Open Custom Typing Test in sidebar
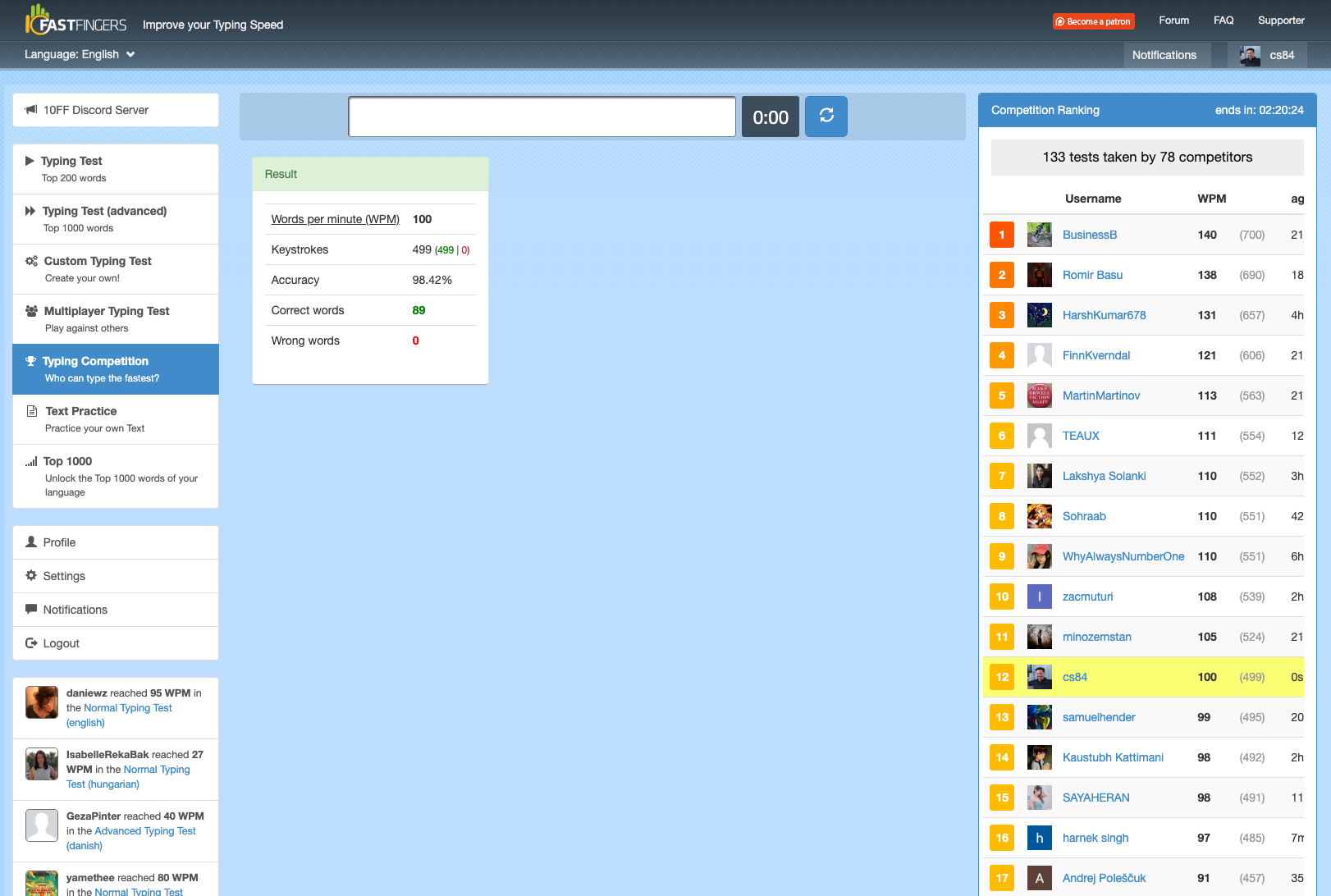 (x=116, y=269)
